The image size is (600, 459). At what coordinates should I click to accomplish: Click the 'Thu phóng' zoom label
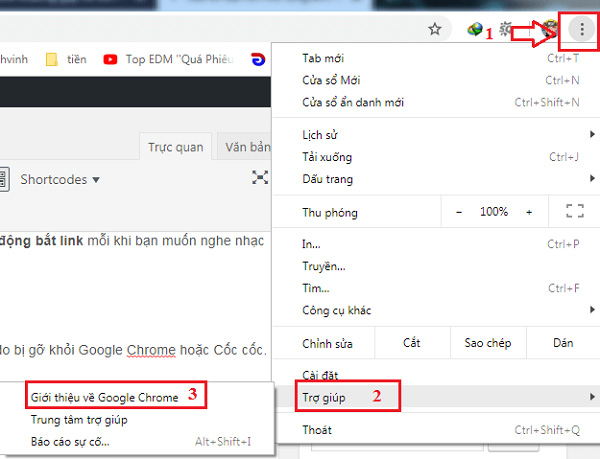click(x=330, y=213)
